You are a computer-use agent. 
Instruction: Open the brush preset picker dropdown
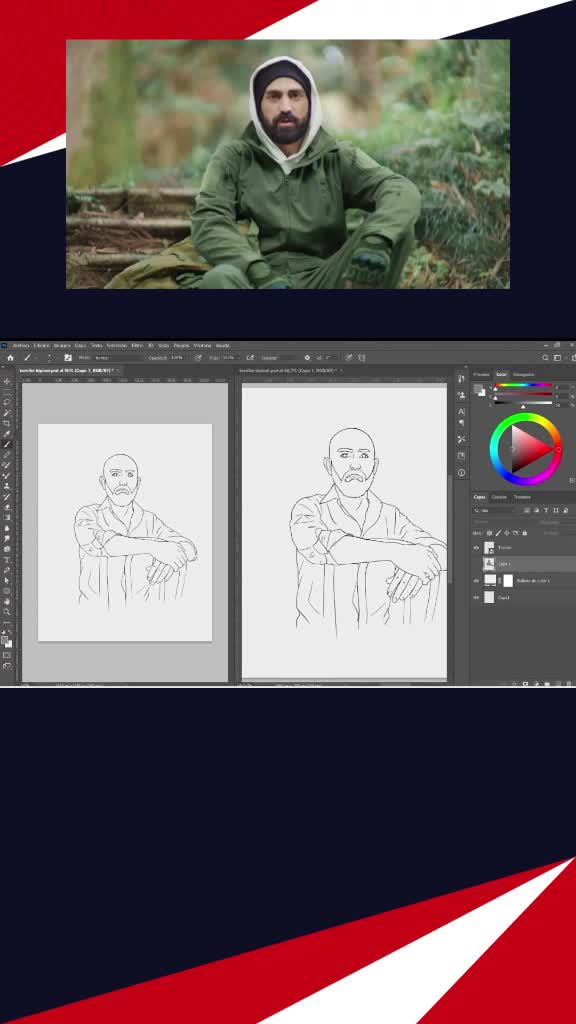tap(49, 358)
